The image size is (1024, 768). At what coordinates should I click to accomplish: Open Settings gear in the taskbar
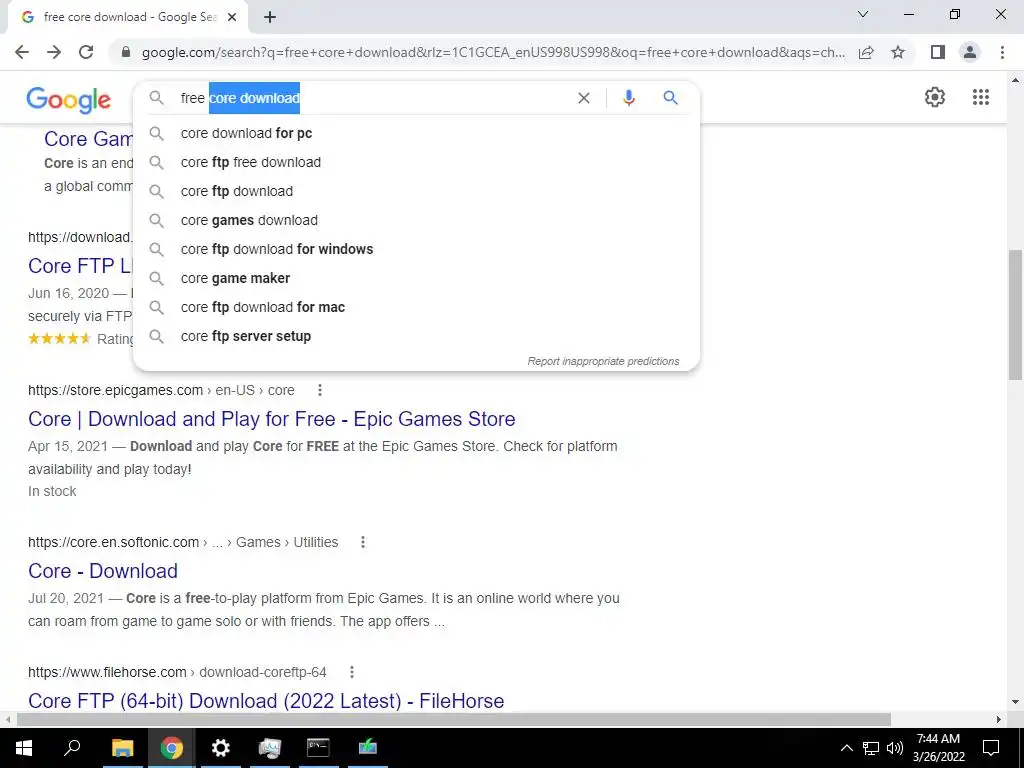(x=221, y=748)
